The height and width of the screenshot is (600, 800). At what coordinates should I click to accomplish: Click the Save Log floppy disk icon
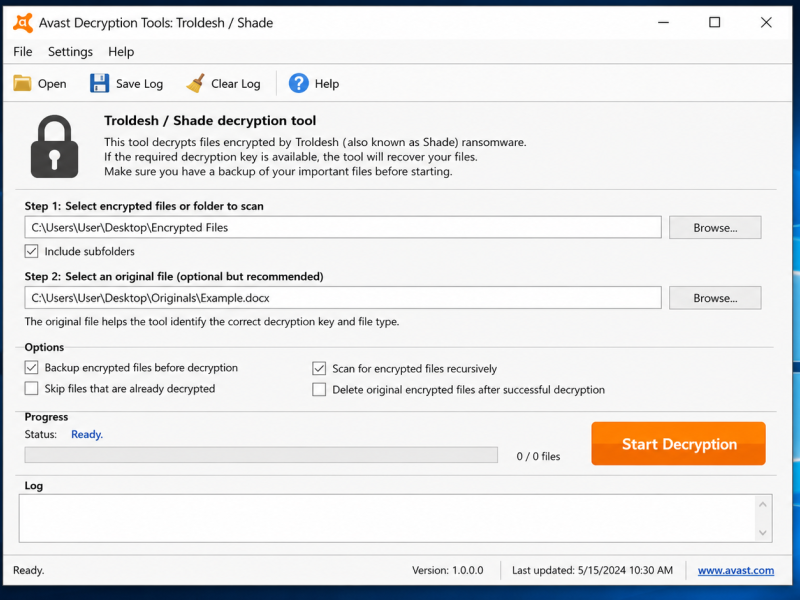coord(99,83)
